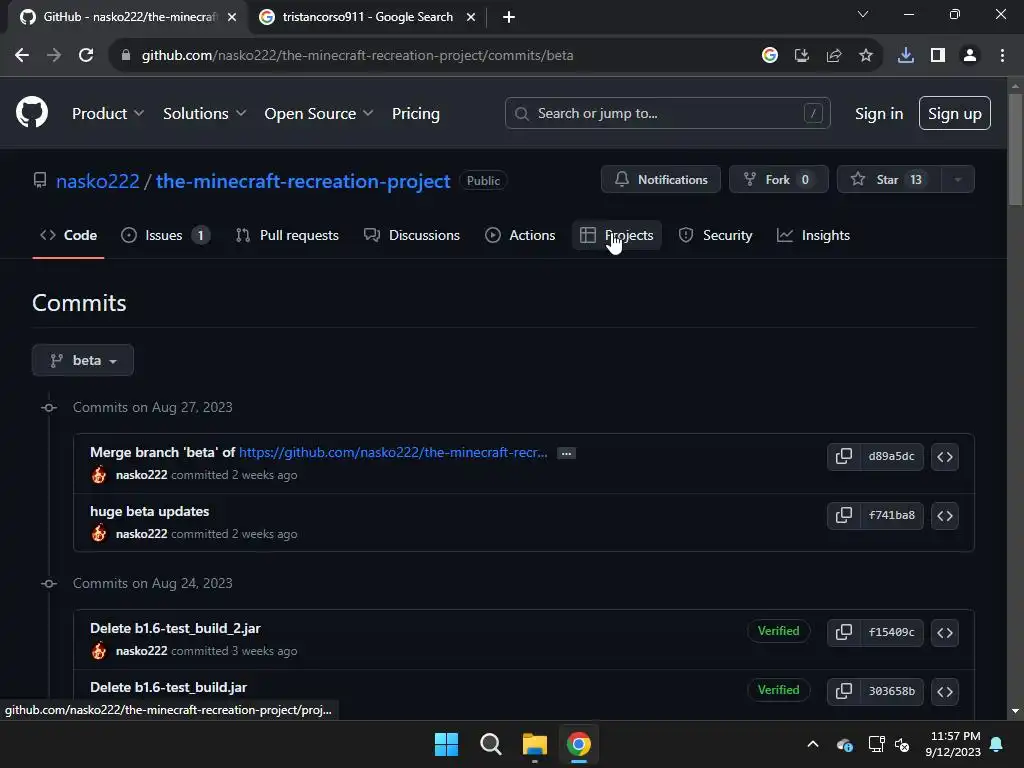
Task: Show Verified badge details for f15409c
Action: tap(778, 631)
